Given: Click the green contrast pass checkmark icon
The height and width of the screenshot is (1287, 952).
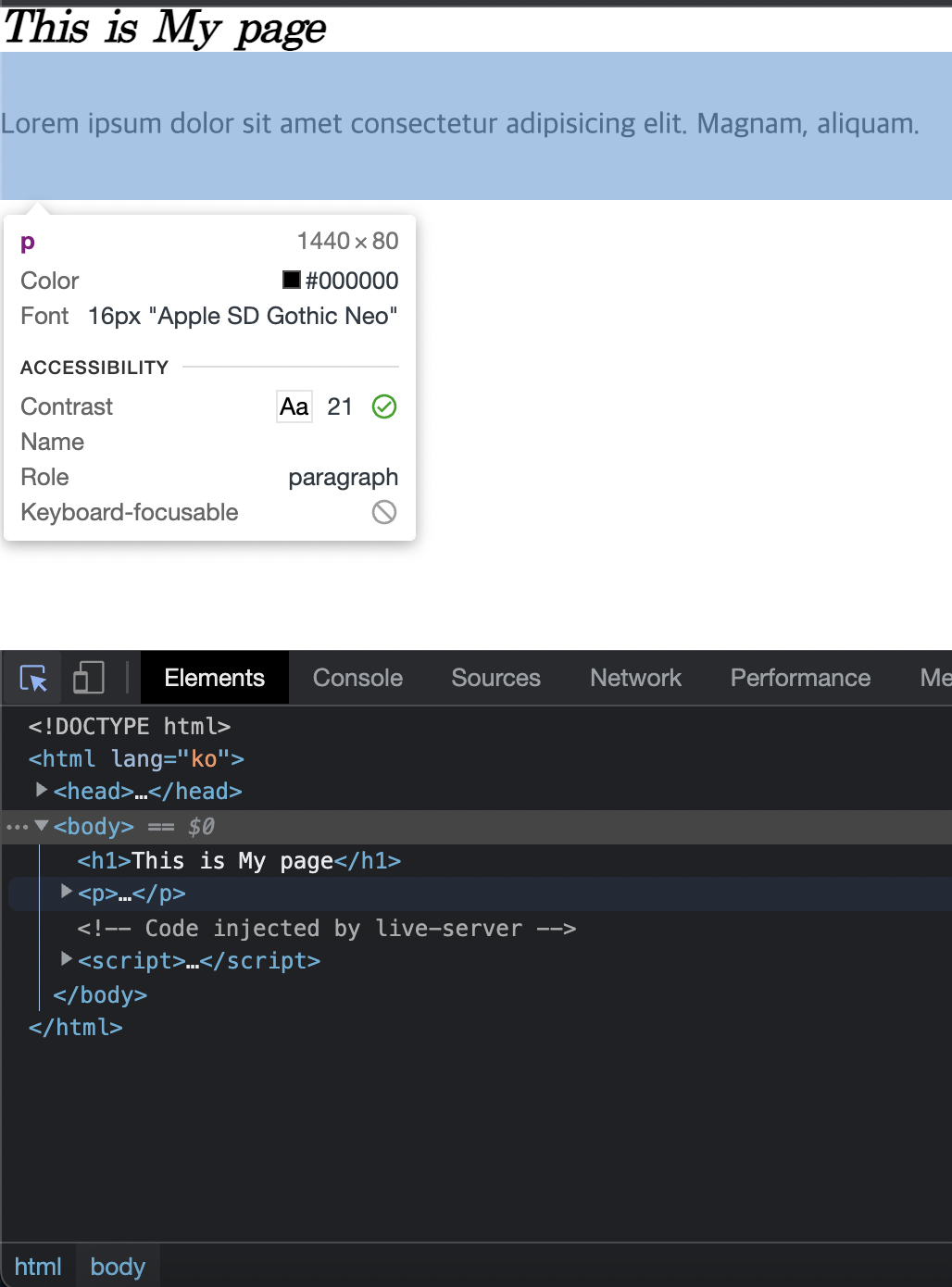Looking at the screenshot, I should pos(384,406).
